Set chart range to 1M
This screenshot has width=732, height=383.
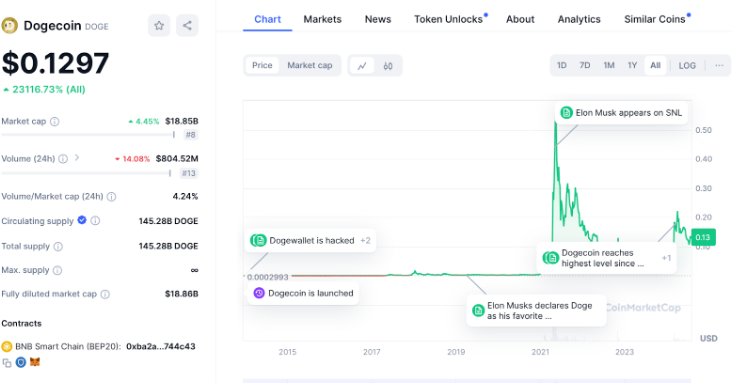(609, 65)
